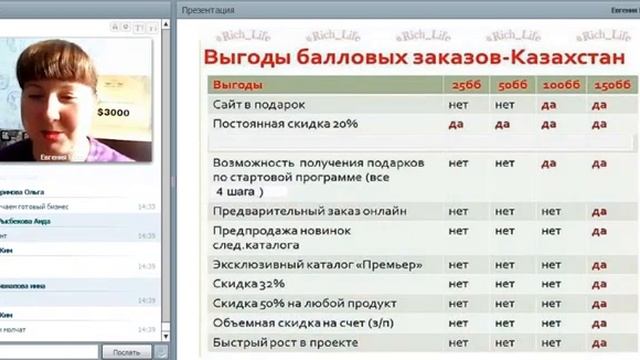The image size is (640, 360).
Task: Click the Объемная скидка на счет (з/п) label
Action: pos(303,323)
